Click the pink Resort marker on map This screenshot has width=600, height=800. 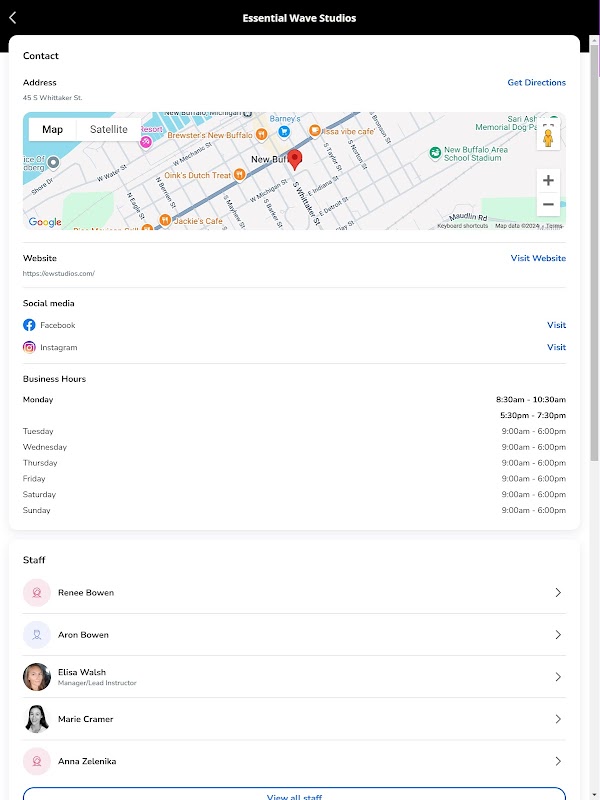(146, 141)
